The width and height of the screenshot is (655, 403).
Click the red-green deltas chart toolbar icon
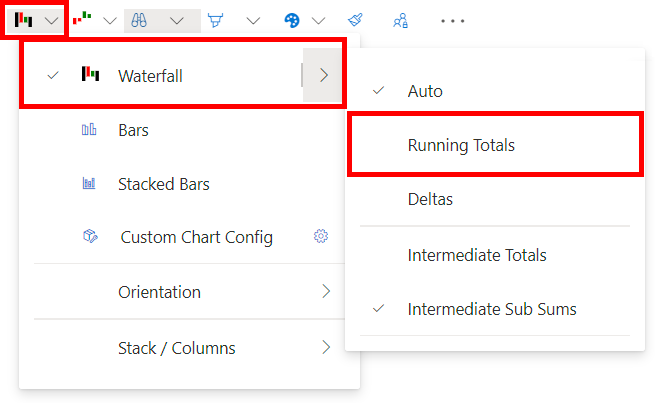82,18
